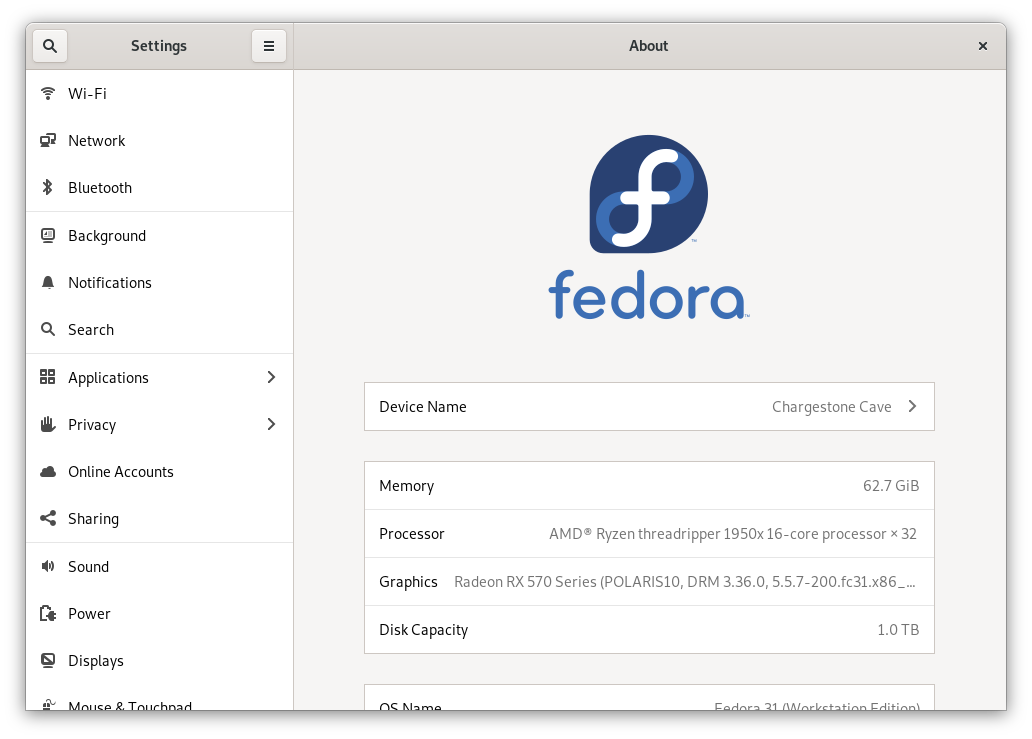Click the Online Accounts cloud icon
This screenshot has width=1032, height=739.
coord(48,472)
